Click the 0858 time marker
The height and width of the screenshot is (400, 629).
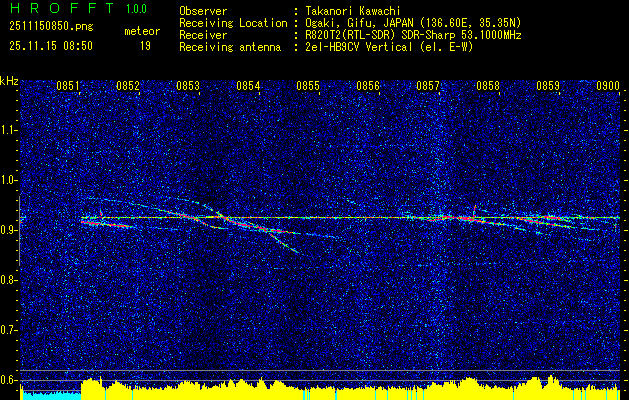pos(488,86)
